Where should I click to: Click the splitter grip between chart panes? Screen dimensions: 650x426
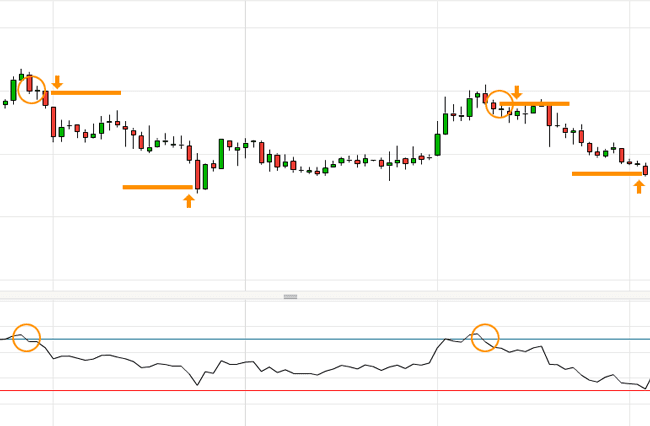pos(290,297)
